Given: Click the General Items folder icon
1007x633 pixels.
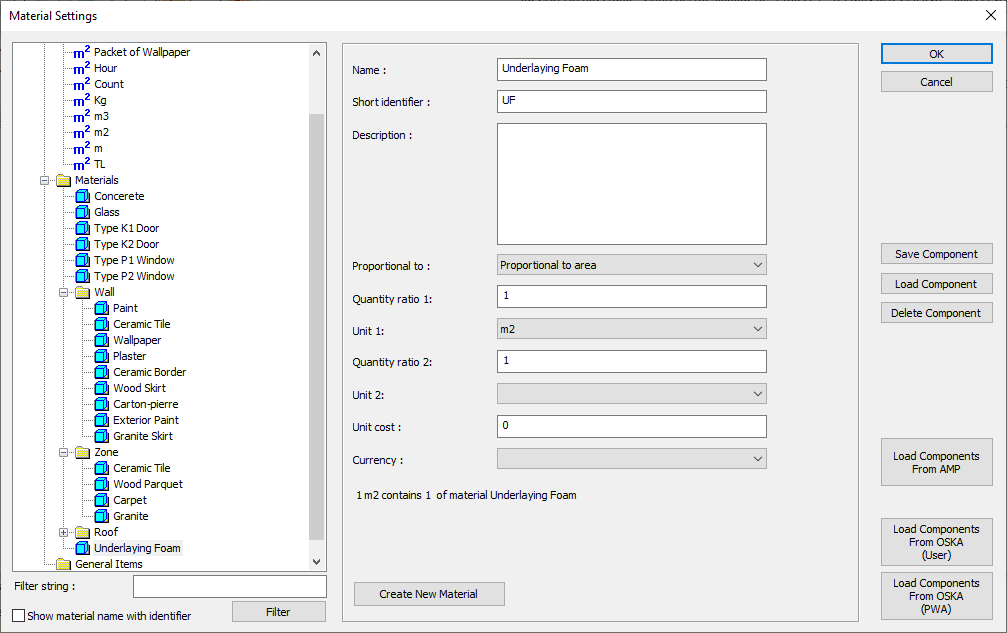Looking at the screenshot, I should tap(64, 564).
